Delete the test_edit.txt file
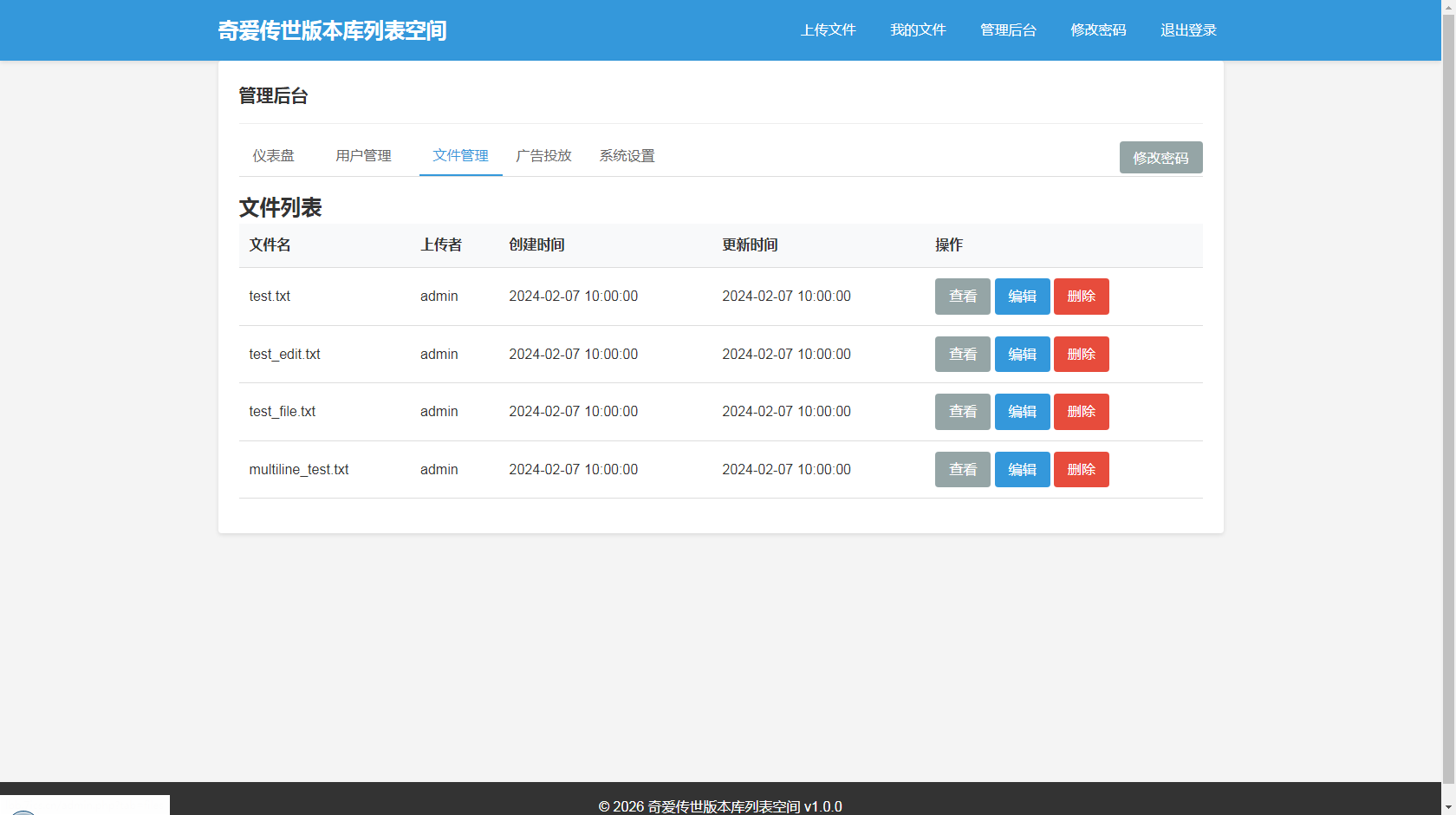Screen dimensions: 1456x815 (1081, 355)
